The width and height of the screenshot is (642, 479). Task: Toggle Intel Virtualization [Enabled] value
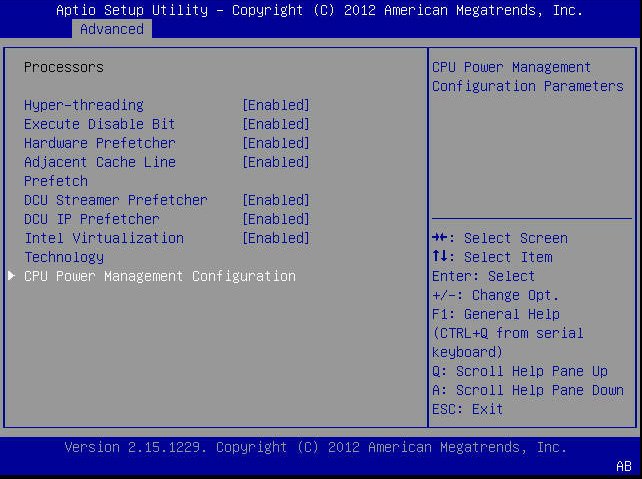[x=276, y=238]
